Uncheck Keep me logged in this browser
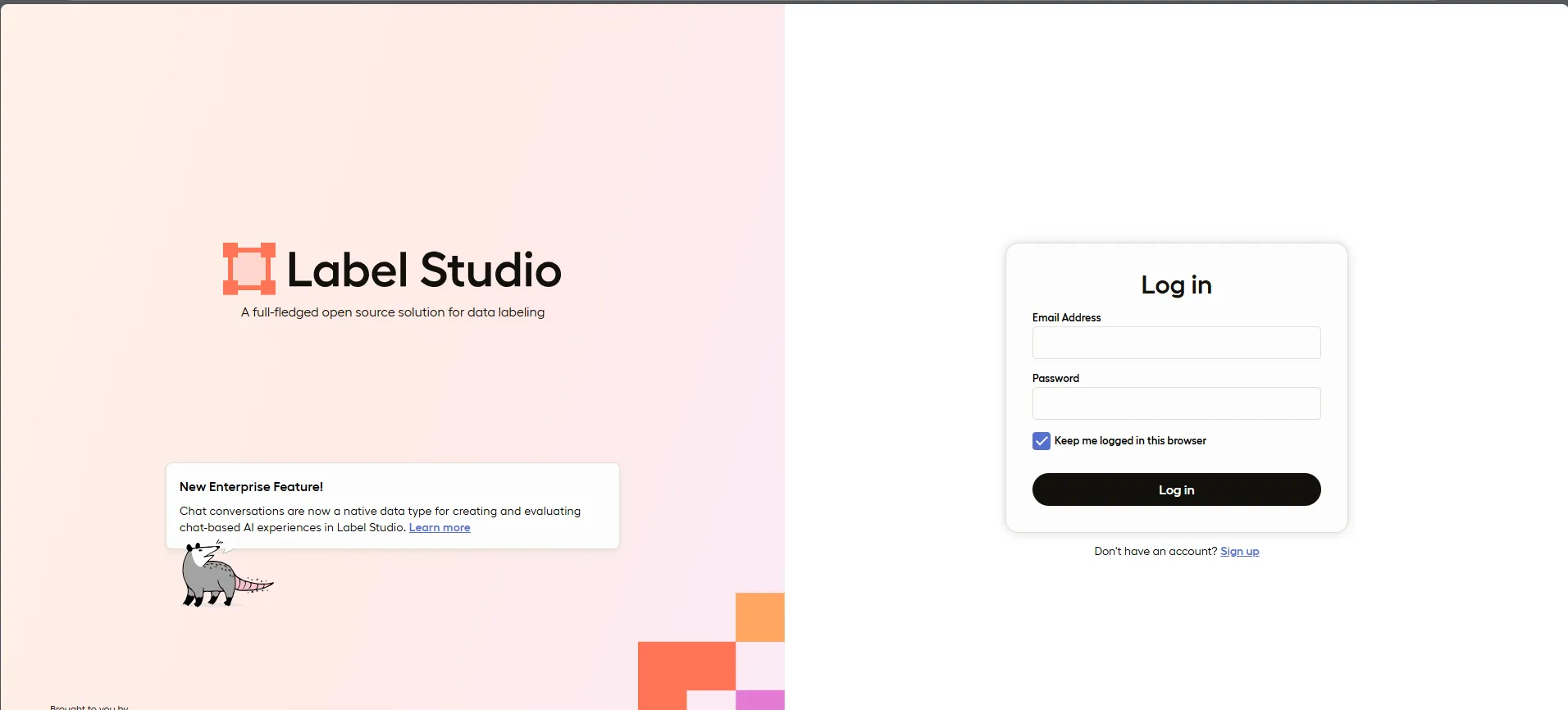Image resolution: width=1568 pixels, height=710 pixels. click(1042, 441)
